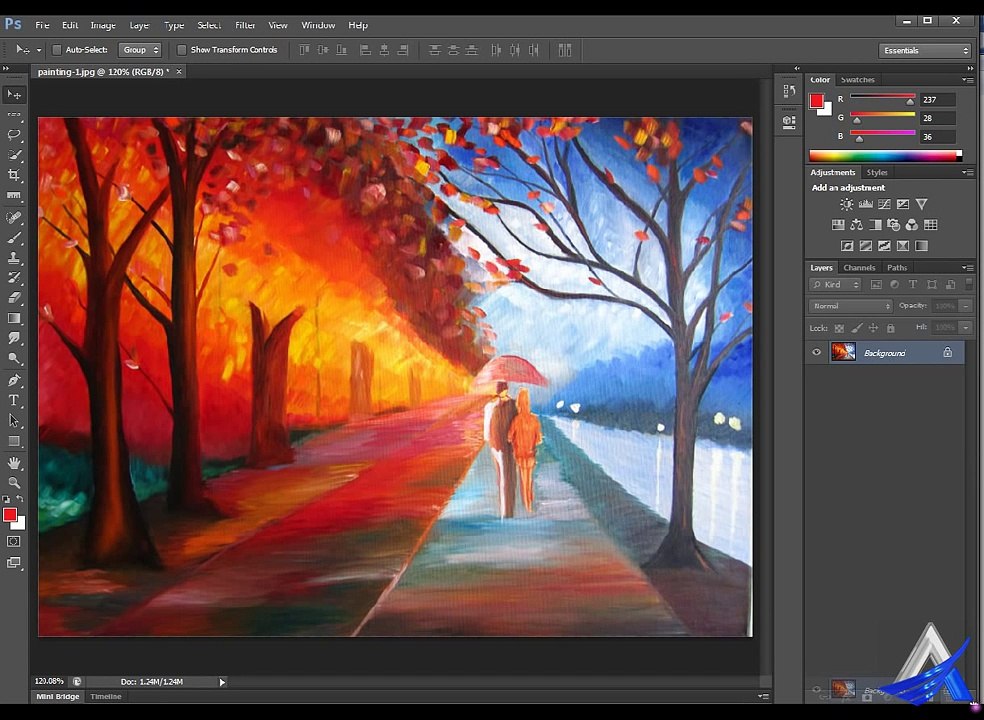Select the Eyedropper tool
Screen dimensions: 984x720
[14, 195]
